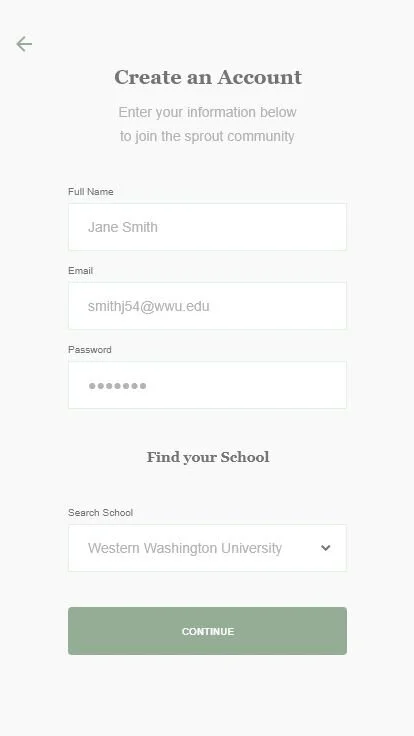
Task: Click into the Email input field
Action: 207,306
